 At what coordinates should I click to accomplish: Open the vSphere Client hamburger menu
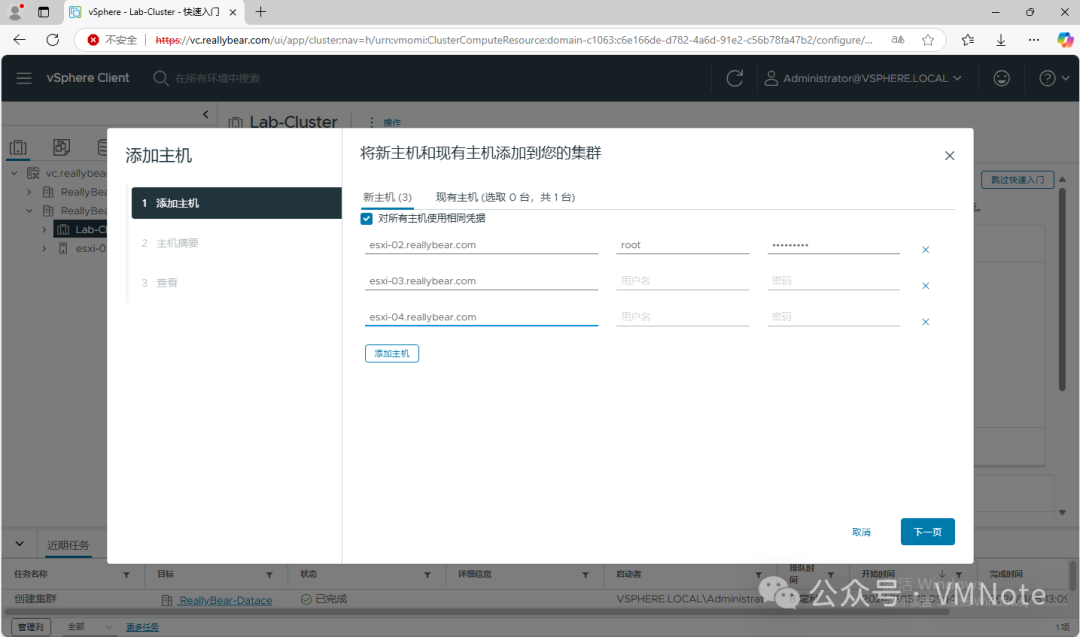tap(24, 78)
